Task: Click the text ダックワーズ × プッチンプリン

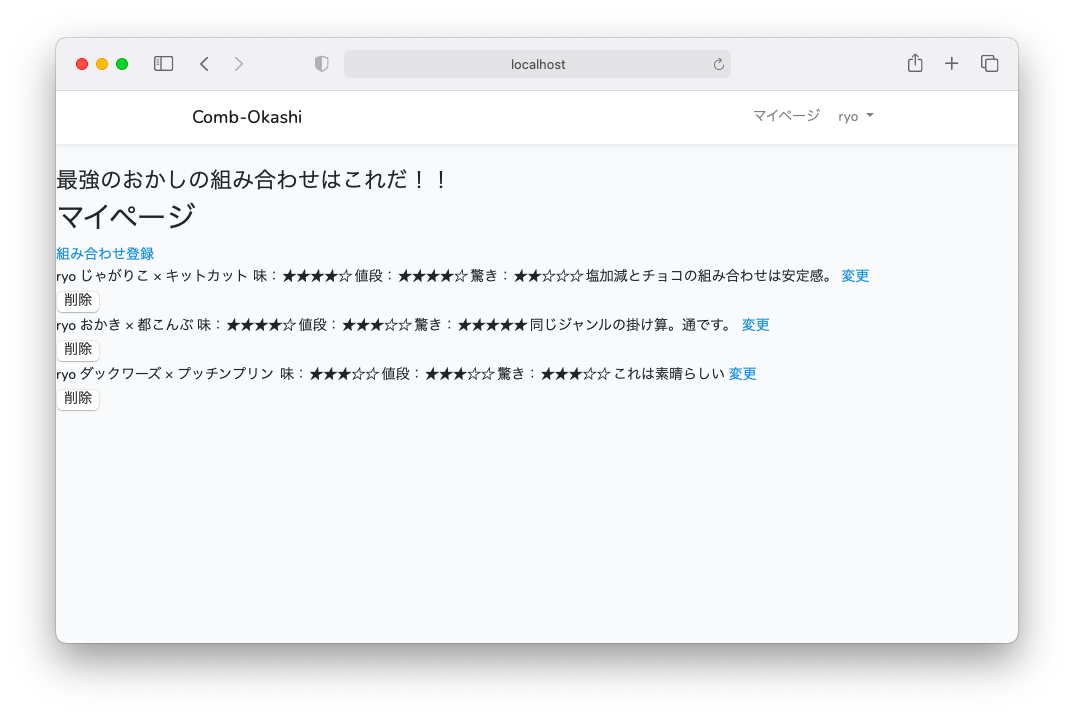Action: [177, 373]
